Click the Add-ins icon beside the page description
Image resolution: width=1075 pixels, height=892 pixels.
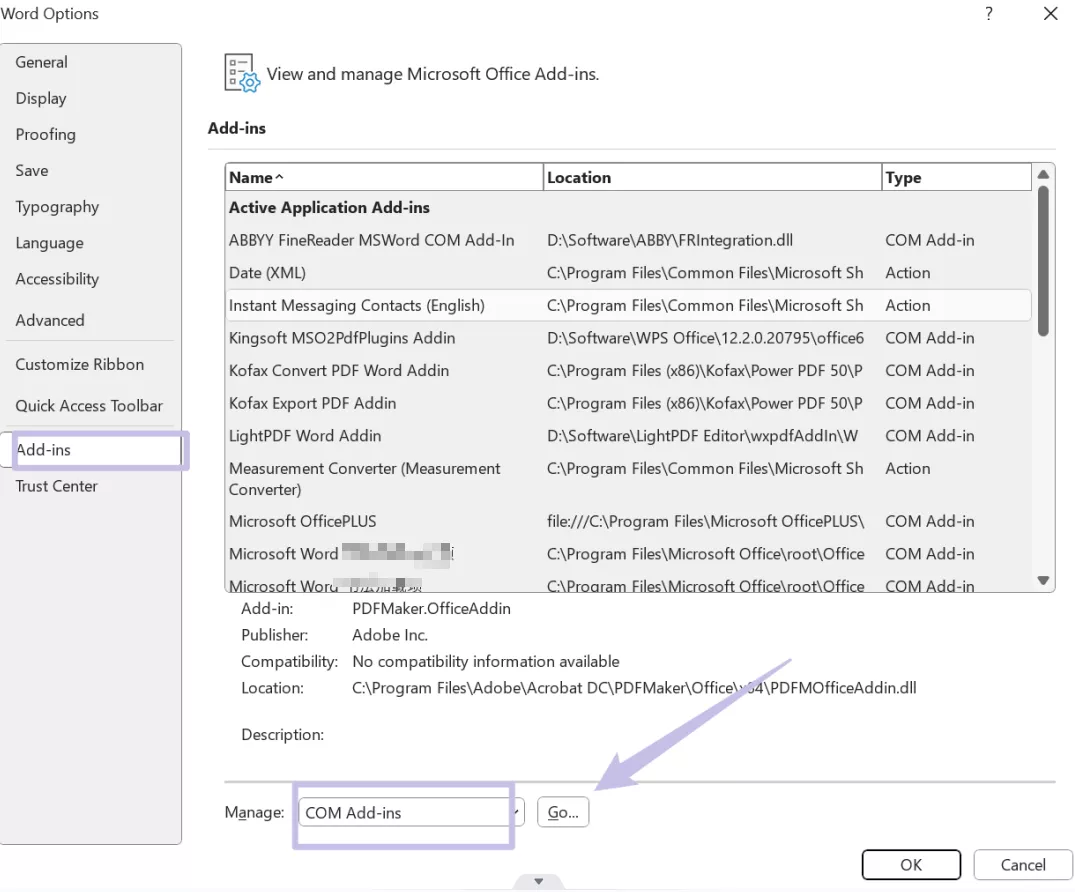point(240,72)
